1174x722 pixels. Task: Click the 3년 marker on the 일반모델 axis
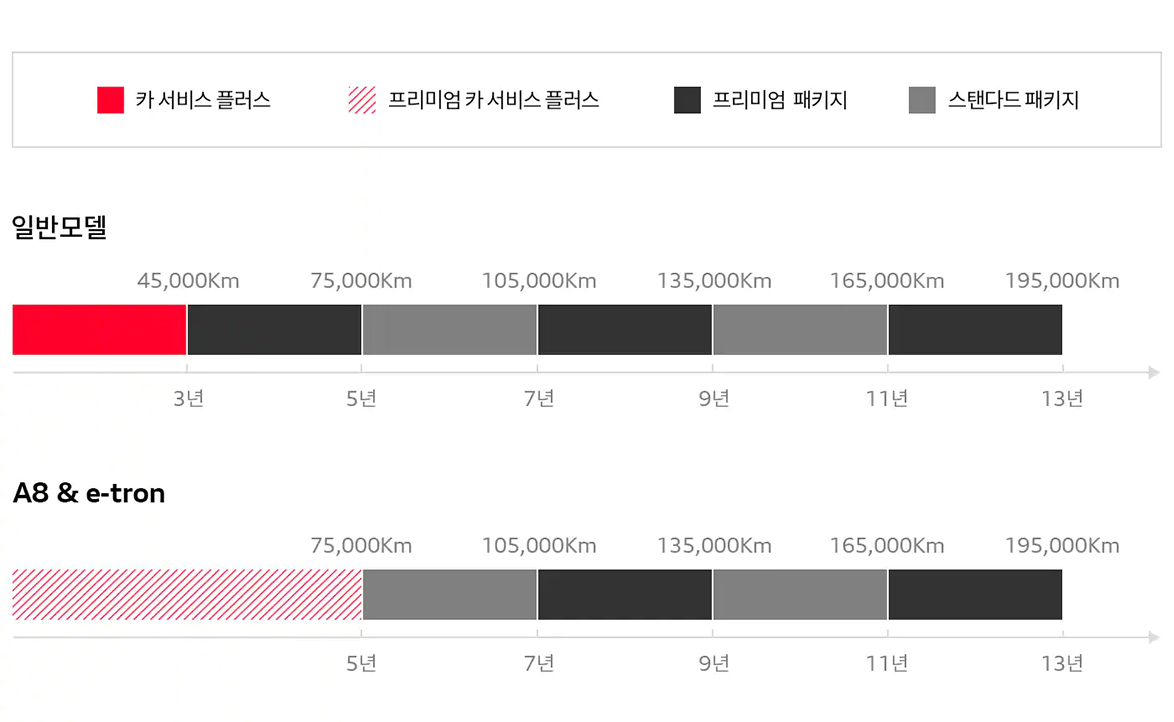pyautogui.click(x=189, y=398)
